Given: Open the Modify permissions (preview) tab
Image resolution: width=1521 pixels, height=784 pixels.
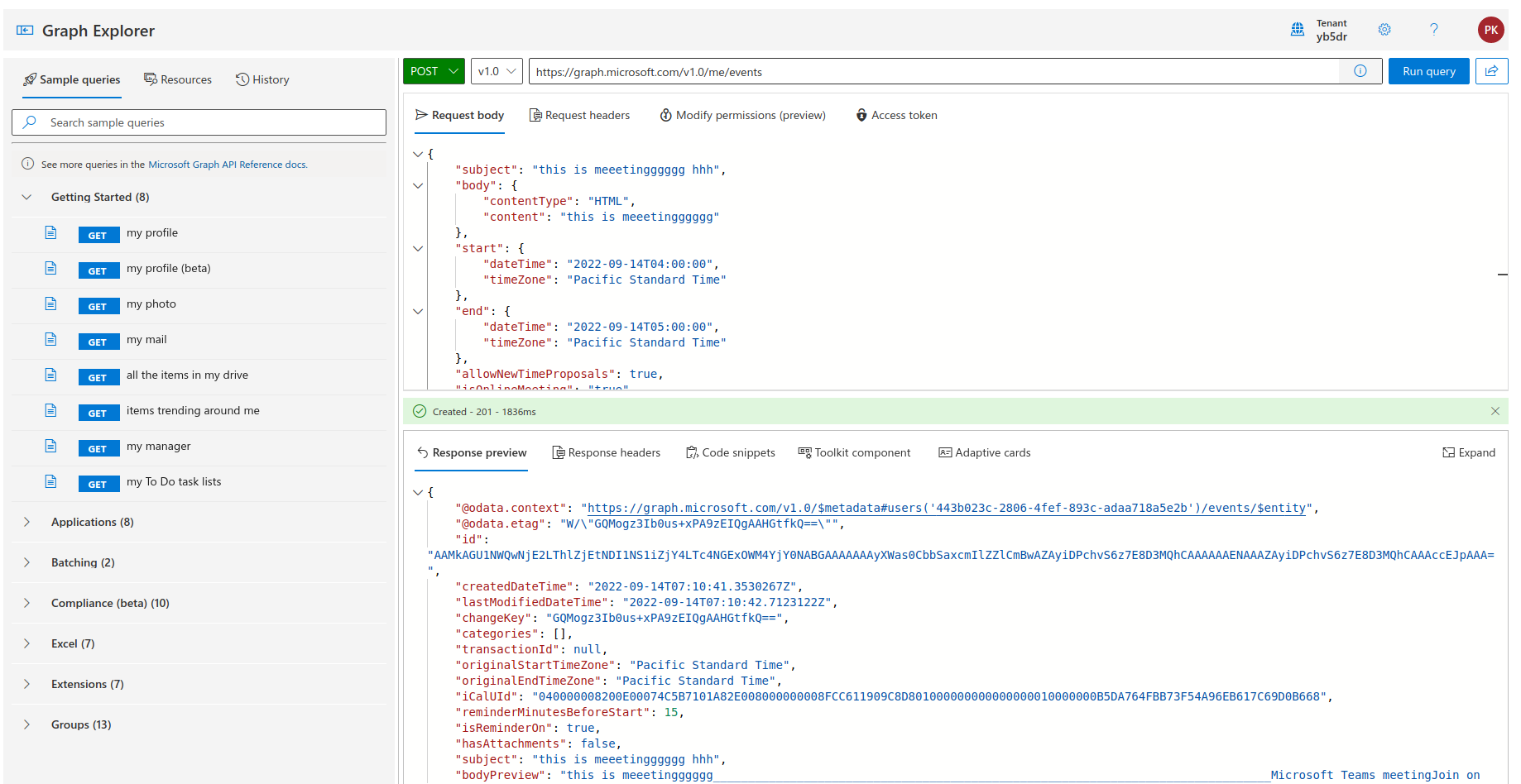Looking at the screenshot, I should 742,115.
